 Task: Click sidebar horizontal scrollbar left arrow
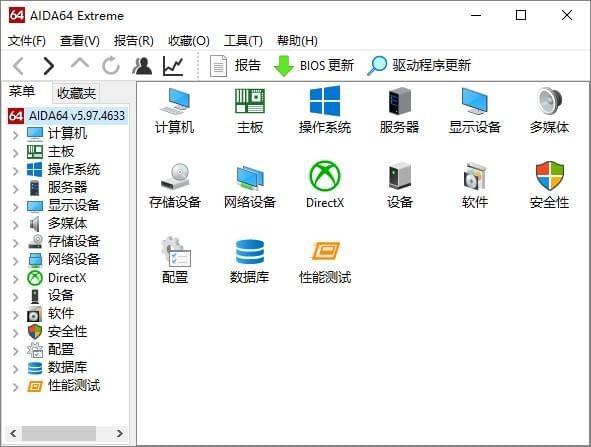pyautogui.click(x=13, y=433)
